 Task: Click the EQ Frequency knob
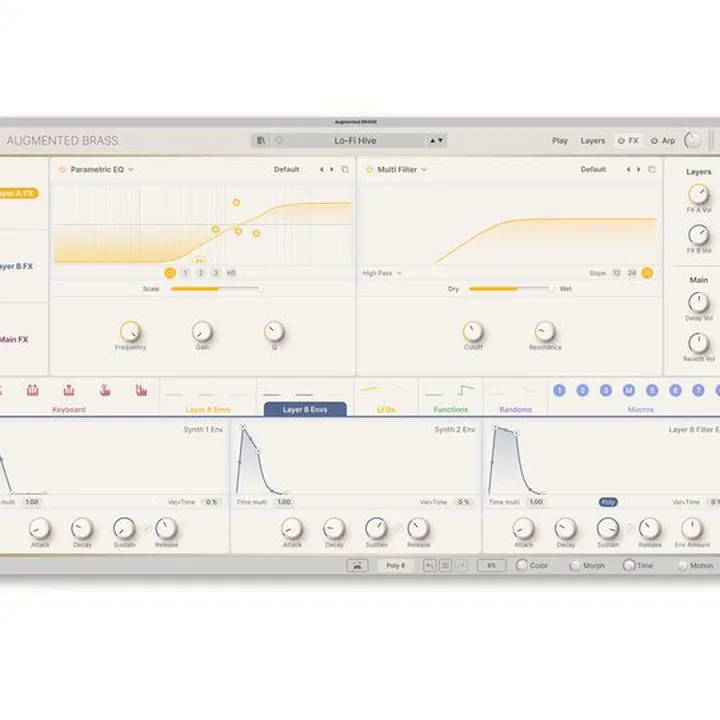click(x=130, y=331)
